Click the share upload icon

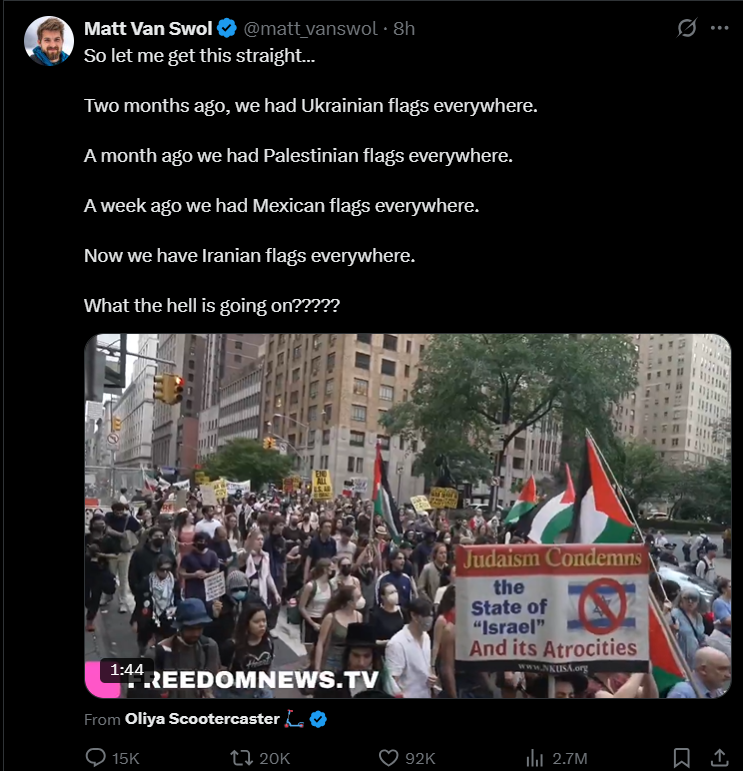(719, 758)
